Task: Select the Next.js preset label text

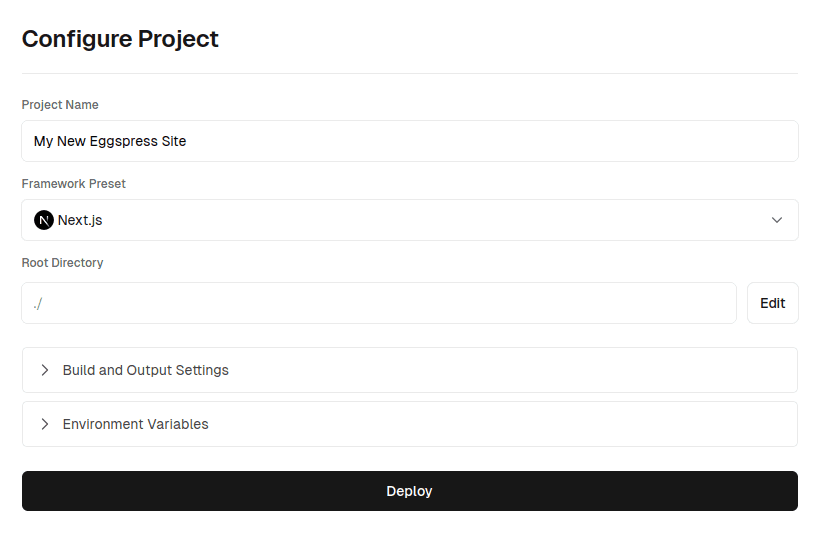Action: point(80,220)
